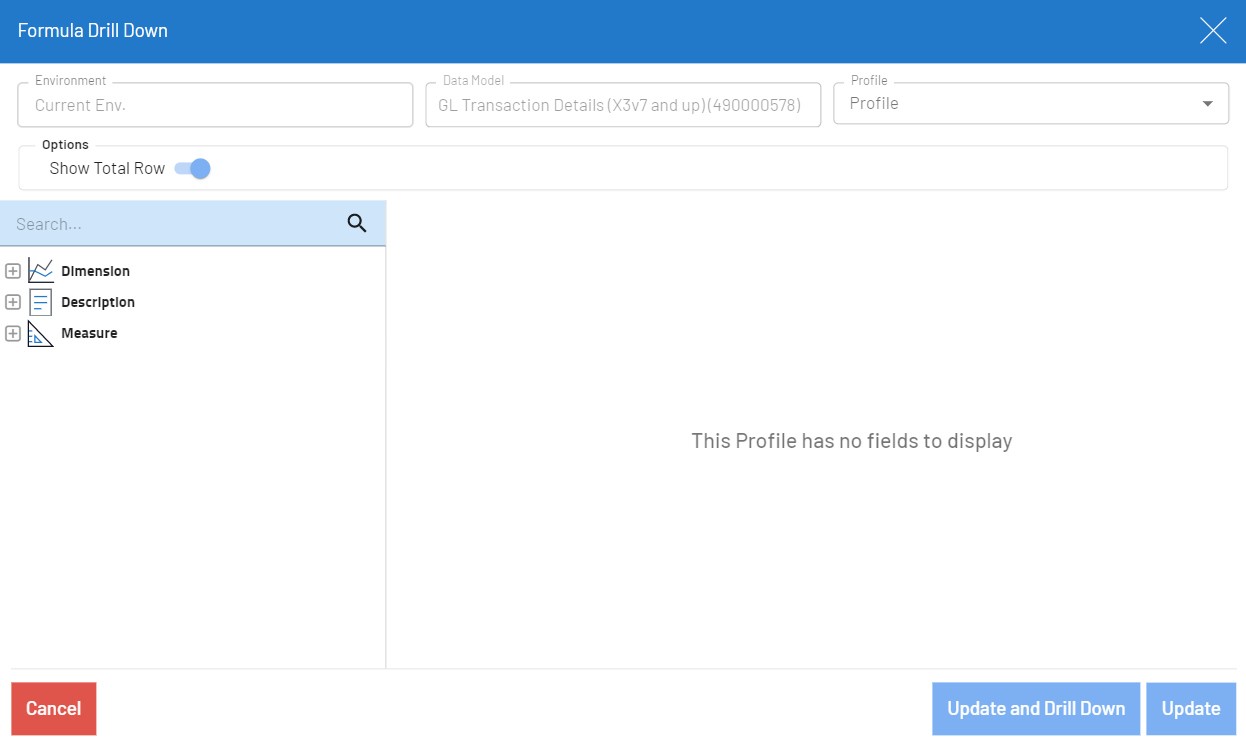Focus the Search text field
1246x744 pixels.
coord(170,224)
